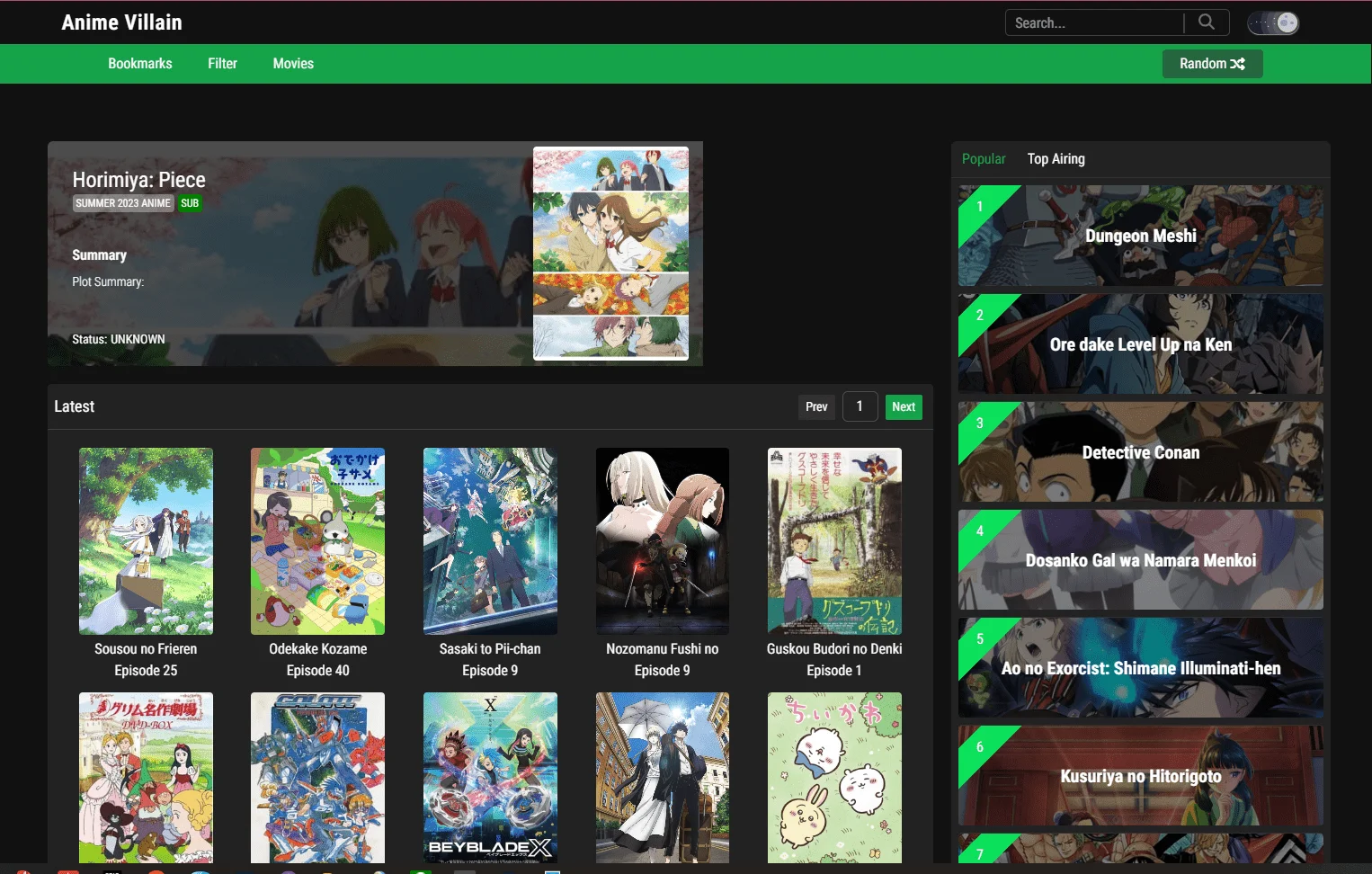Toggle the dark mode switch
This screenshot has height=874, width=1372.
click(1273, 22)
